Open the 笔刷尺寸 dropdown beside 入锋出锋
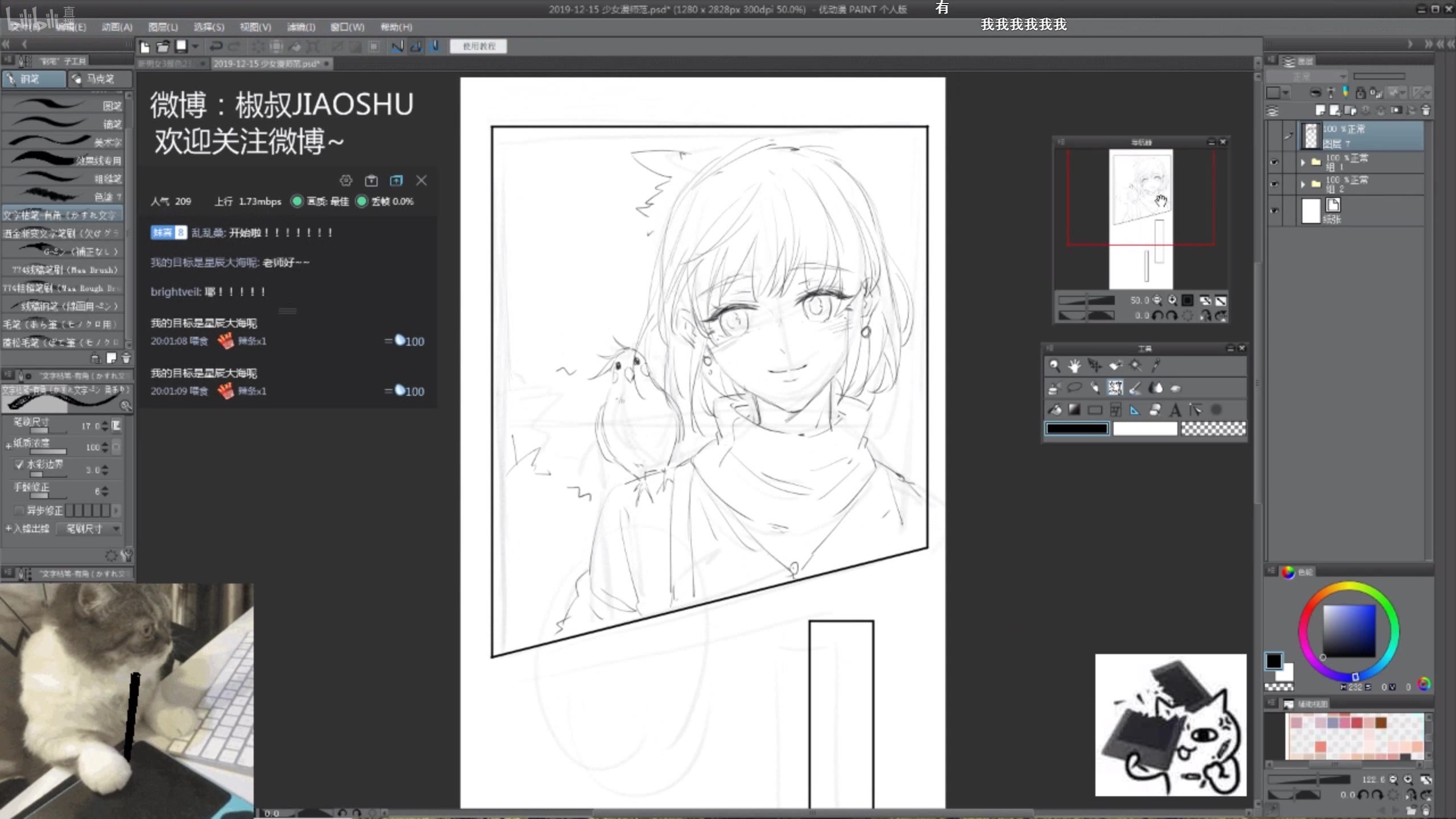The width and height of the screenshot is (1456, 819). coord(89,529)
